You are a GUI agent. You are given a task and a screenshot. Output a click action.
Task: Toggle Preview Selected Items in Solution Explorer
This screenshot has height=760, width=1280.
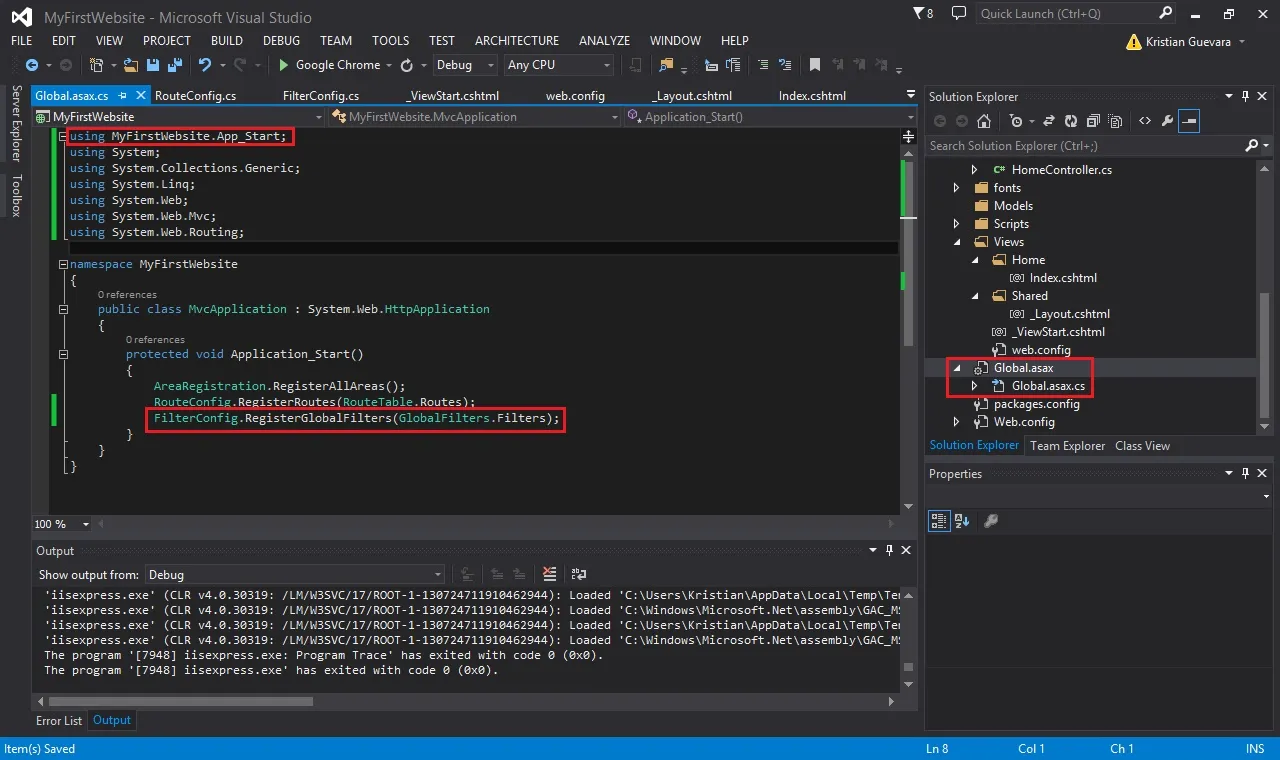click(1189, 121)
